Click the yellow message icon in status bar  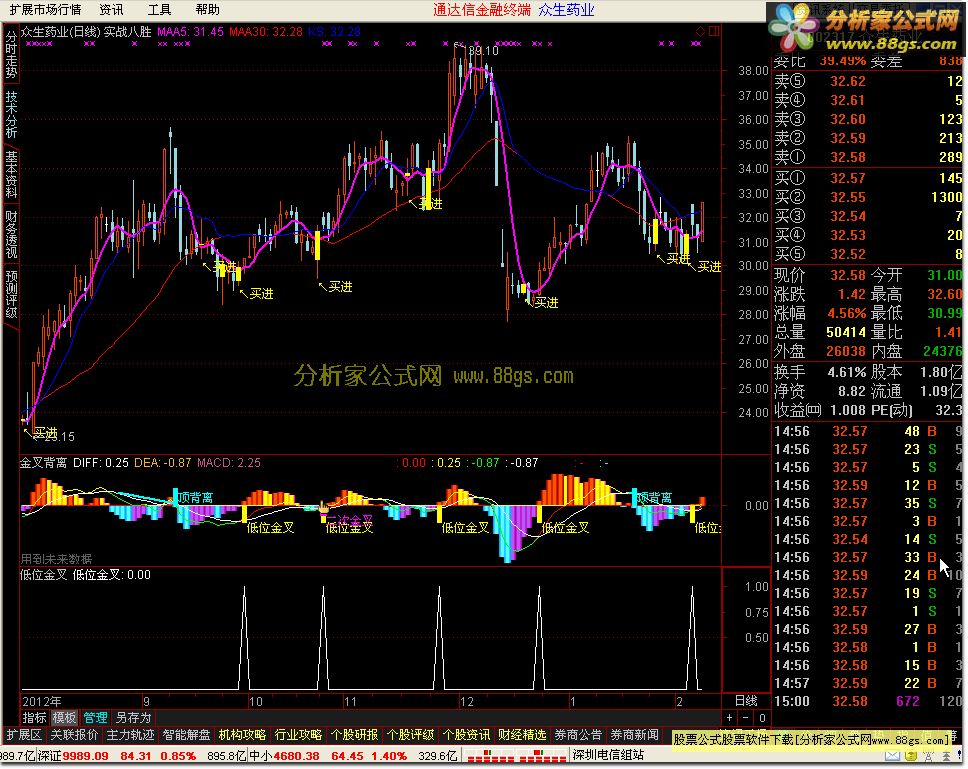(x=911, y=756)
